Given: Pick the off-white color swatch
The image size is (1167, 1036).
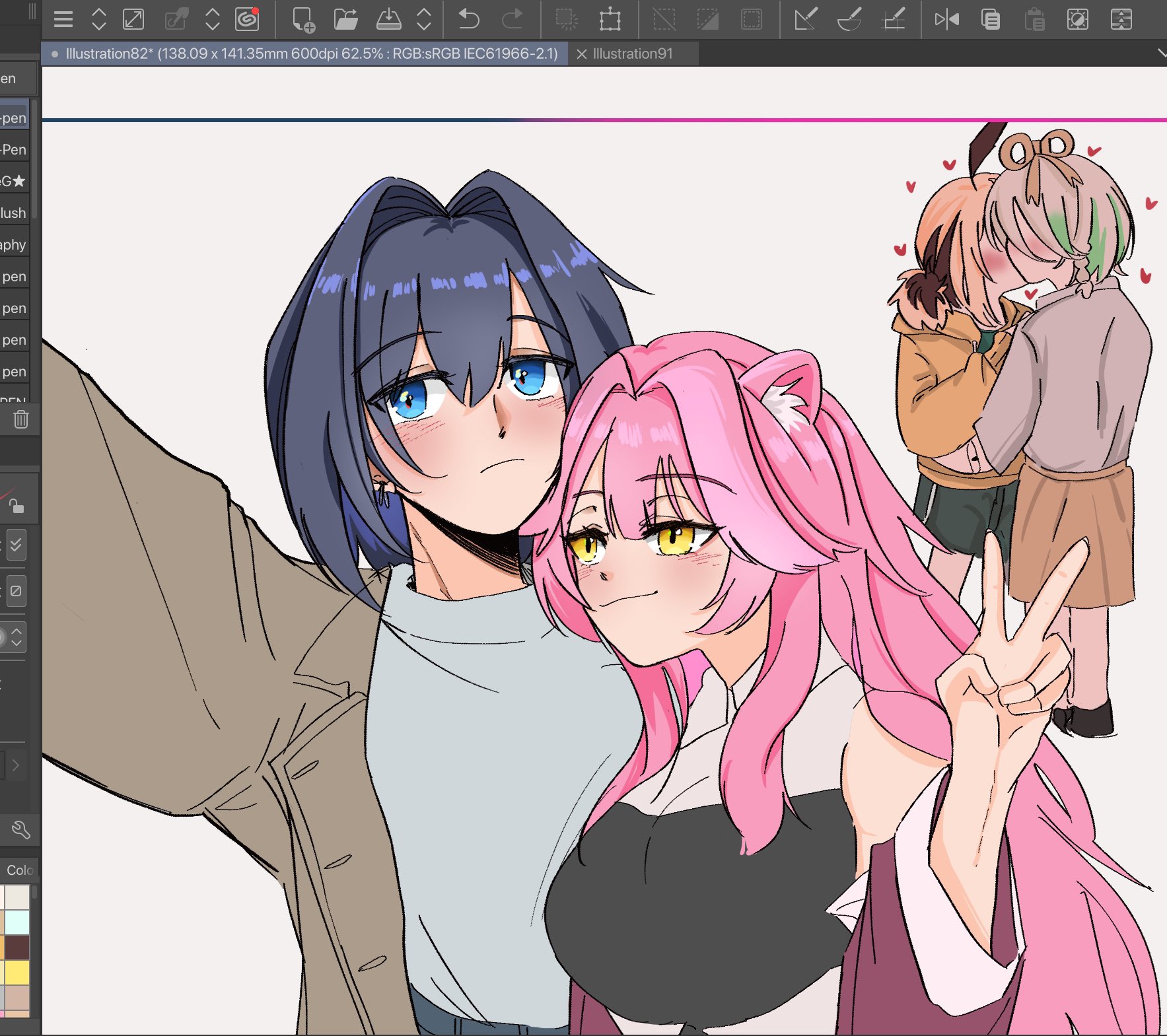Looking at the screenshot, I should click(x=17, y=897).
